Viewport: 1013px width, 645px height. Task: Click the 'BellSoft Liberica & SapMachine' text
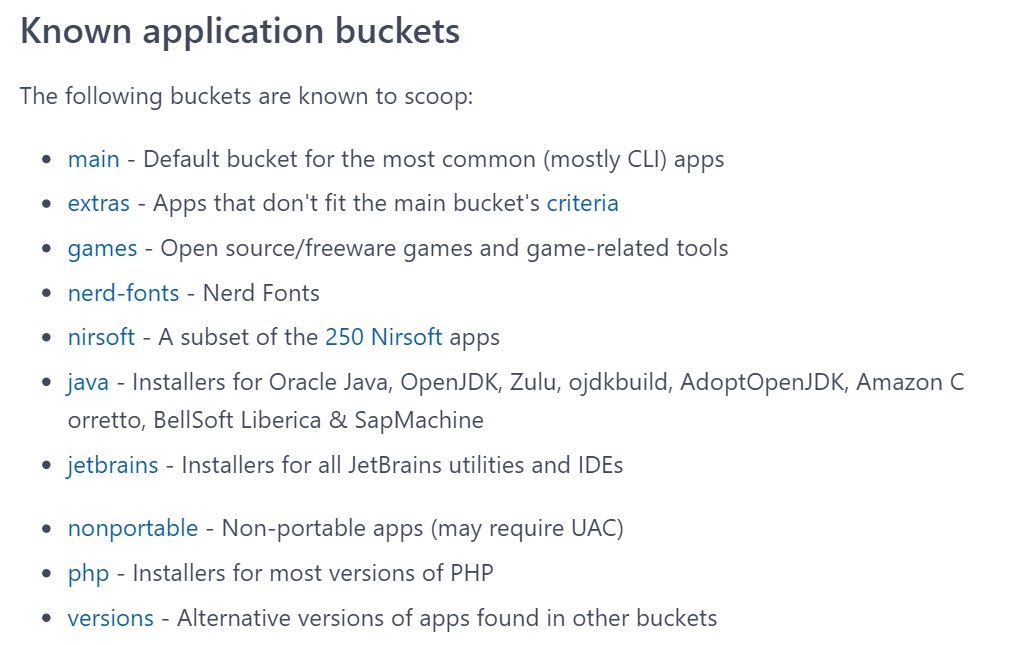tap(319, 421)
